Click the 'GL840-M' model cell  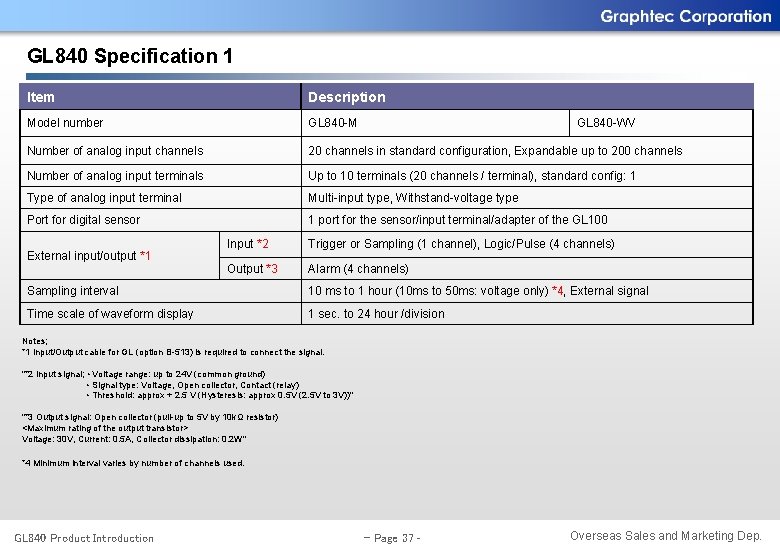tap(435, 123)
